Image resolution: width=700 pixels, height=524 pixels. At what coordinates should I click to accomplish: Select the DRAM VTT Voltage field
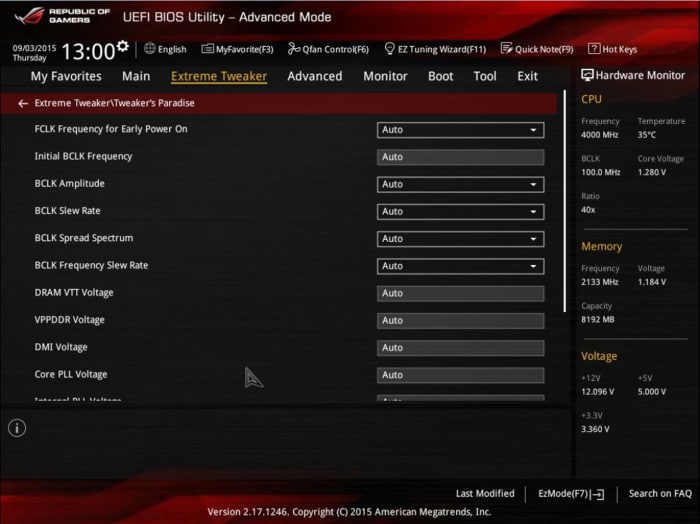pos(460,293)
